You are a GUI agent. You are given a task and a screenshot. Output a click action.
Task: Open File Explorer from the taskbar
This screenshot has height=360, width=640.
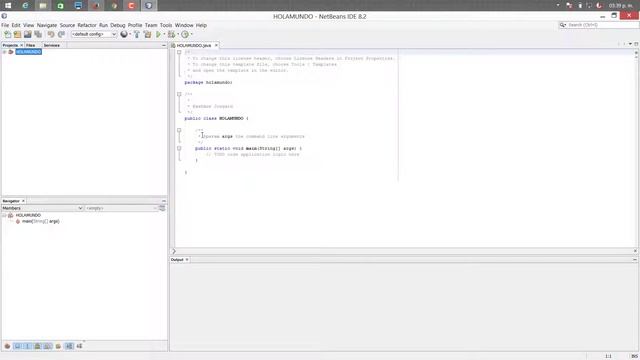click(43, 5)
